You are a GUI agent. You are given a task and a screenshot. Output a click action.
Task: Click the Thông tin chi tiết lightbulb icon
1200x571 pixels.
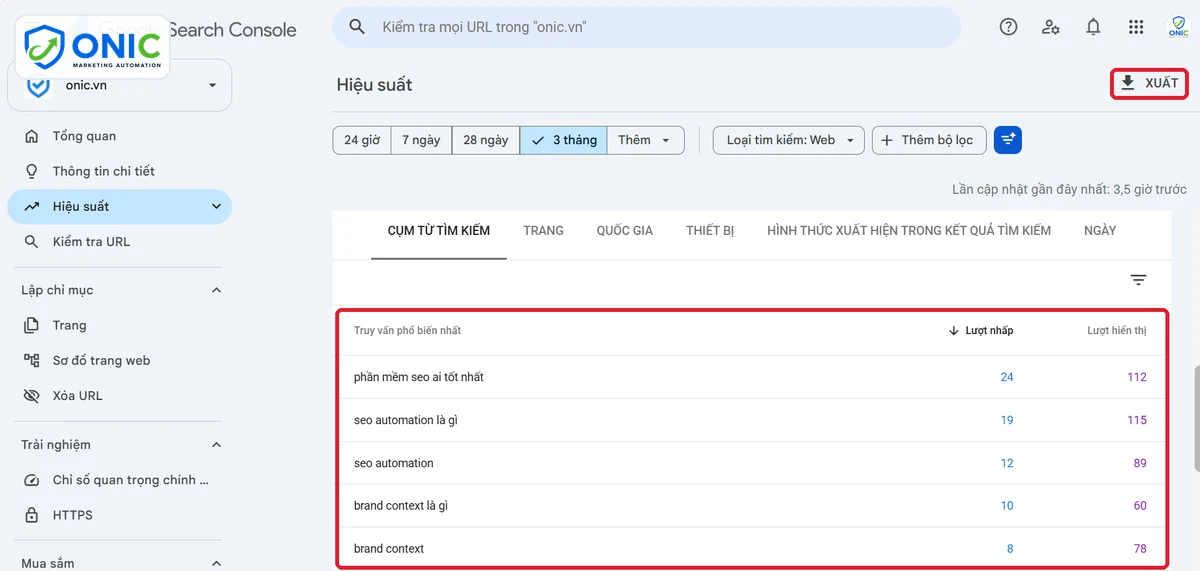[33, 171]
